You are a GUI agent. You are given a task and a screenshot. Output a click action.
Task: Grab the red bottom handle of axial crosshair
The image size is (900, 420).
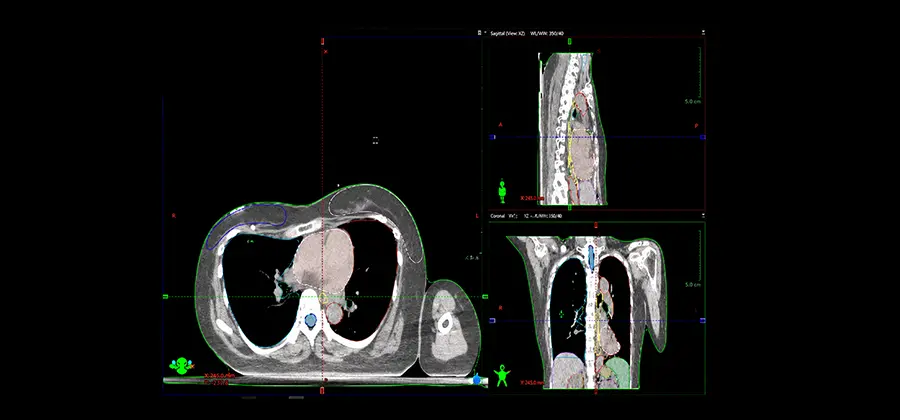click(323, 391)
